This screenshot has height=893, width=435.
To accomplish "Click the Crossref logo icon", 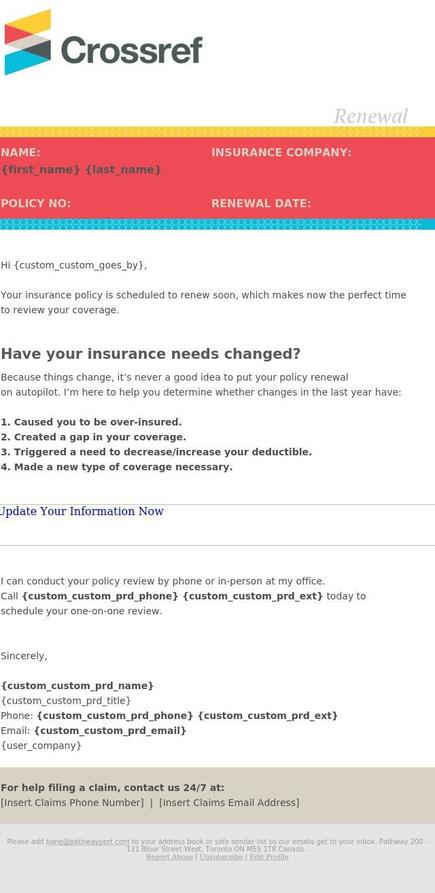I will tap(27, 42).
